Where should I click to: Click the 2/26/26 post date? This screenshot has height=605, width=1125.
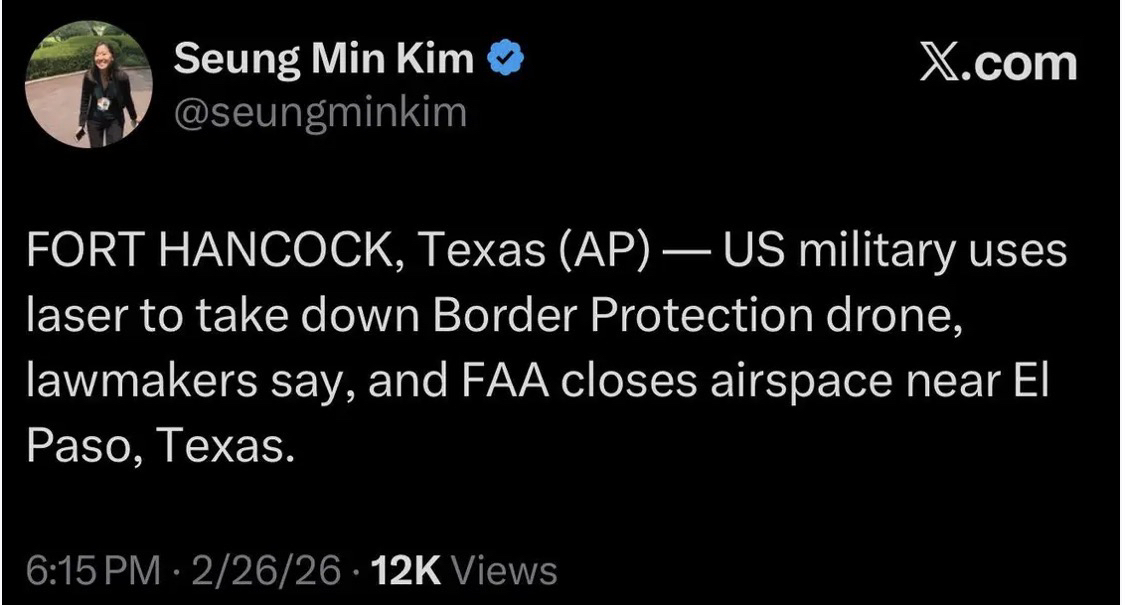(x=263, y=570)
